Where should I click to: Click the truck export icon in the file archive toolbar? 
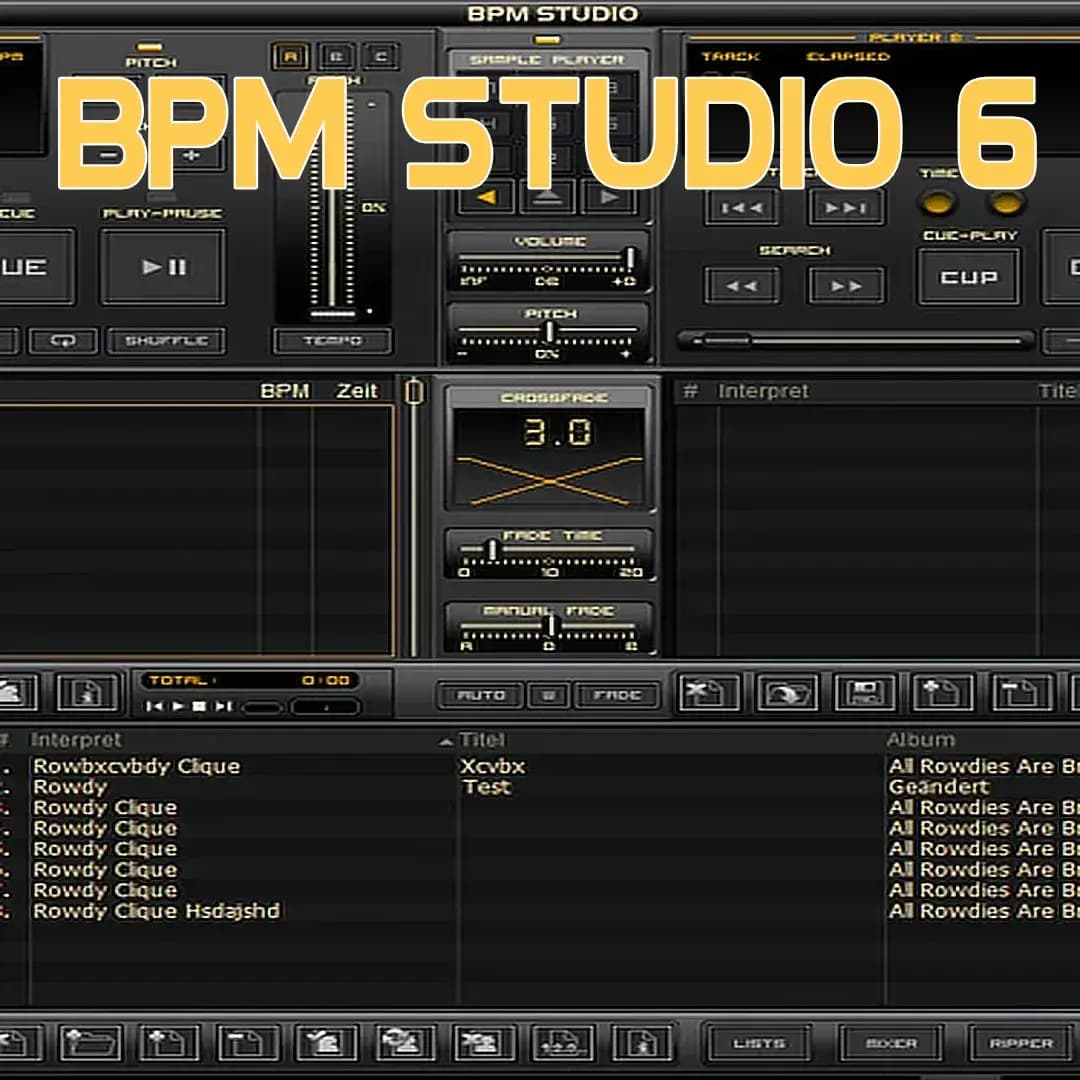pos(563,1043)
